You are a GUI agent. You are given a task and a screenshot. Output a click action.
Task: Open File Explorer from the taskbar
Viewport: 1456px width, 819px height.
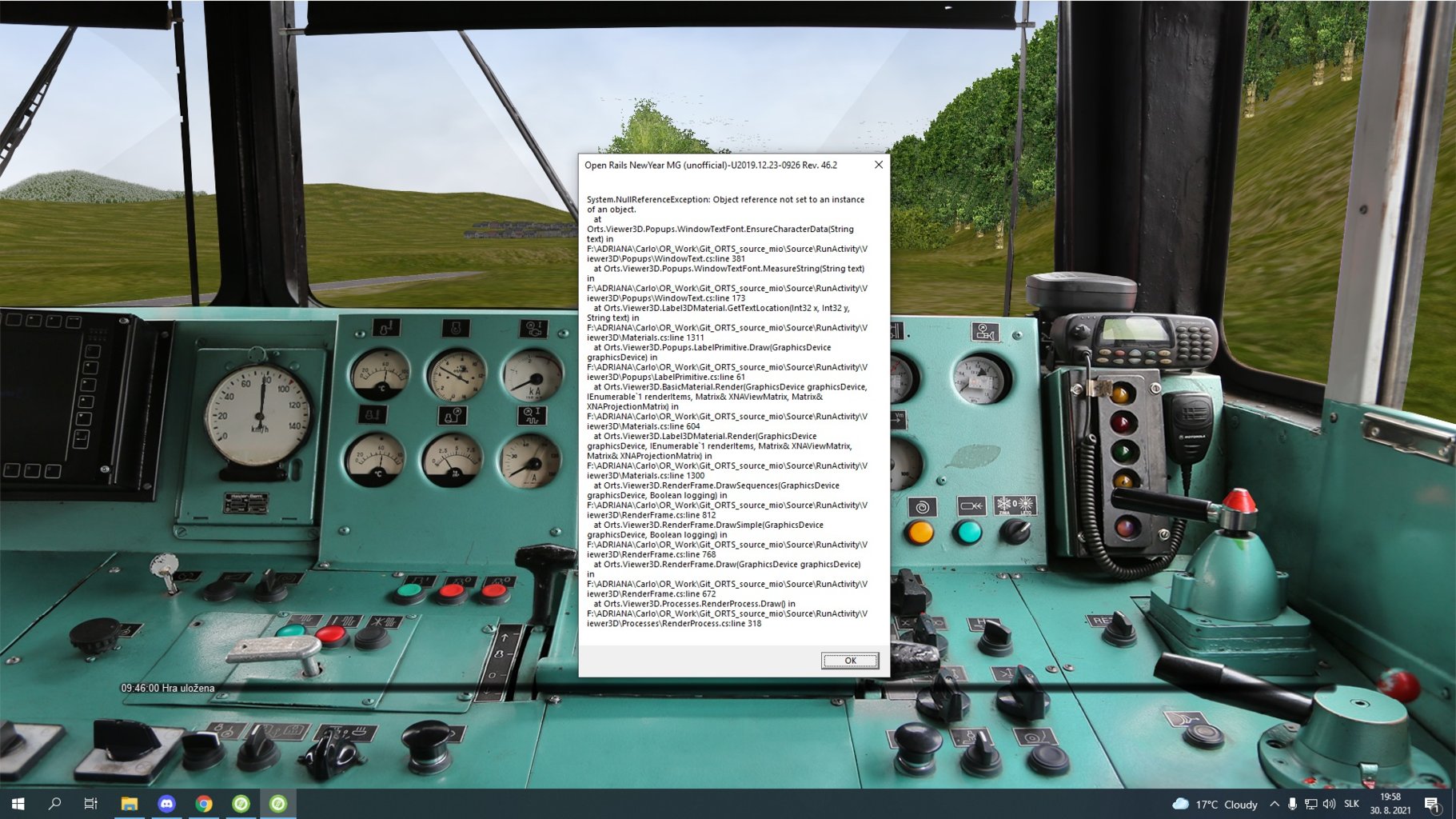[x=129, y=804]
